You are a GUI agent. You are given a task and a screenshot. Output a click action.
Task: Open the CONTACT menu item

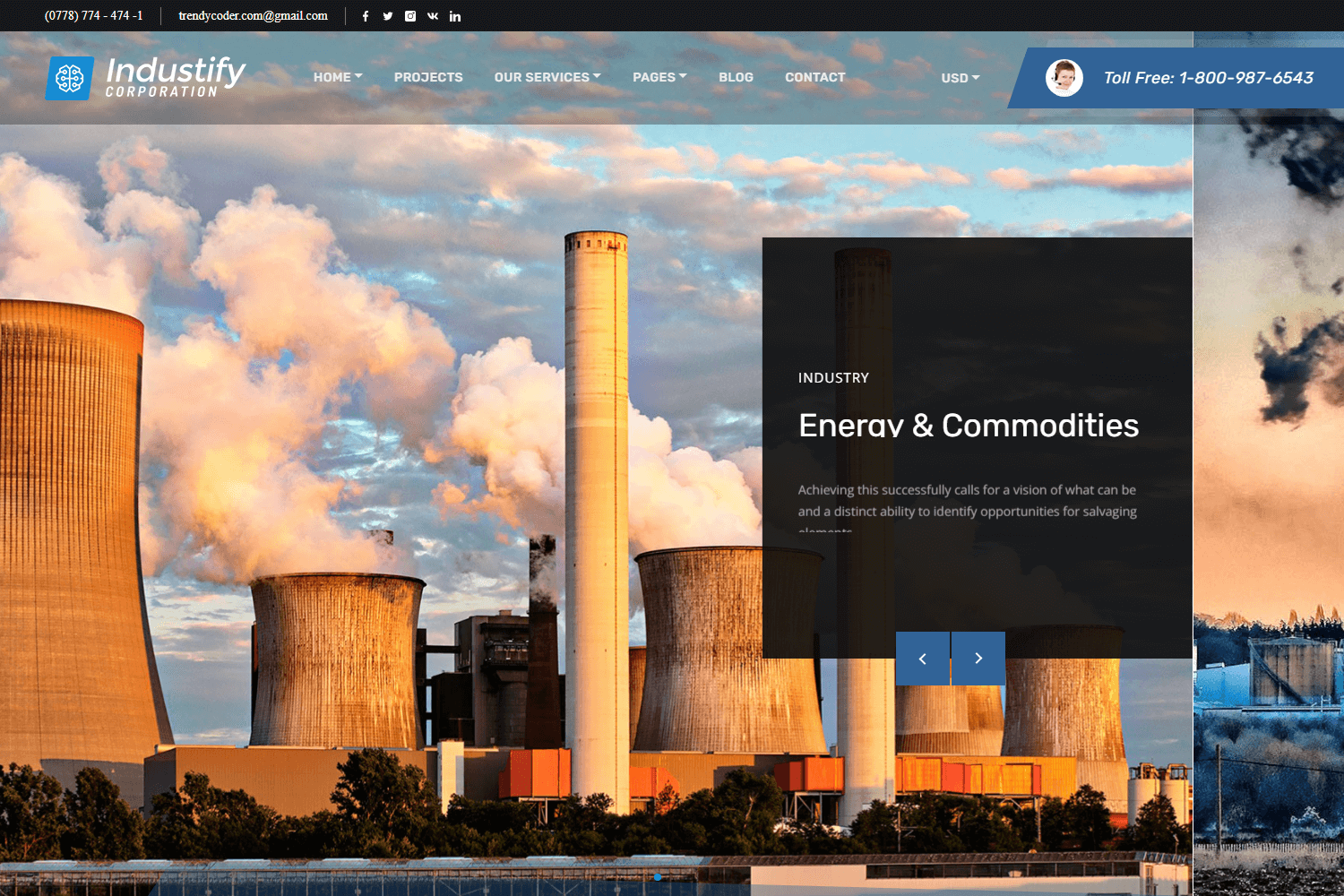tap(814, 77)
